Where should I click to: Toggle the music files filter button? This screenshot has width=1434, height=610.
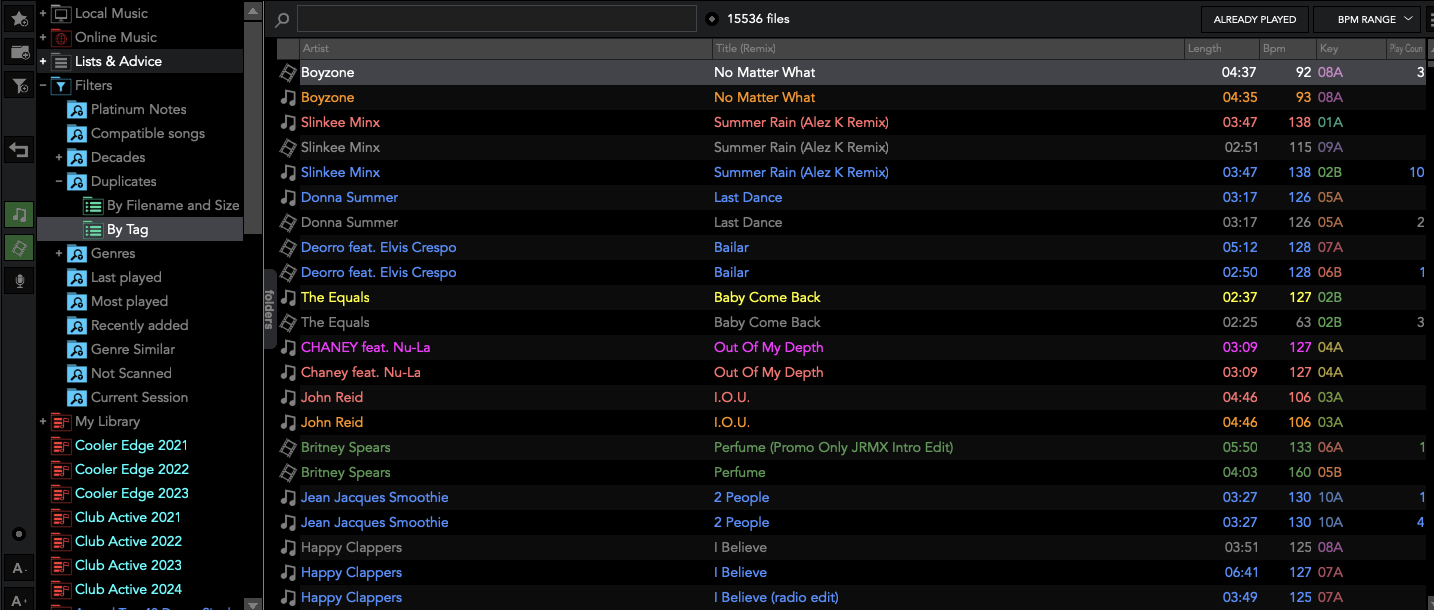point(19,215)
